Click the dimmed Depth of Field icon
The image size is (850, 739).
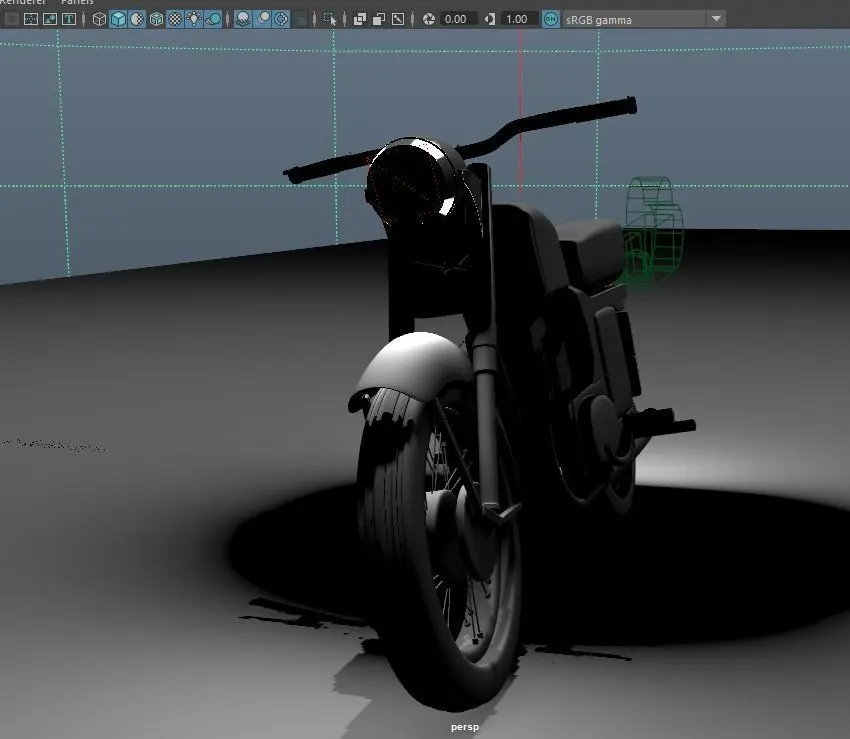click(x=300, y=20)
